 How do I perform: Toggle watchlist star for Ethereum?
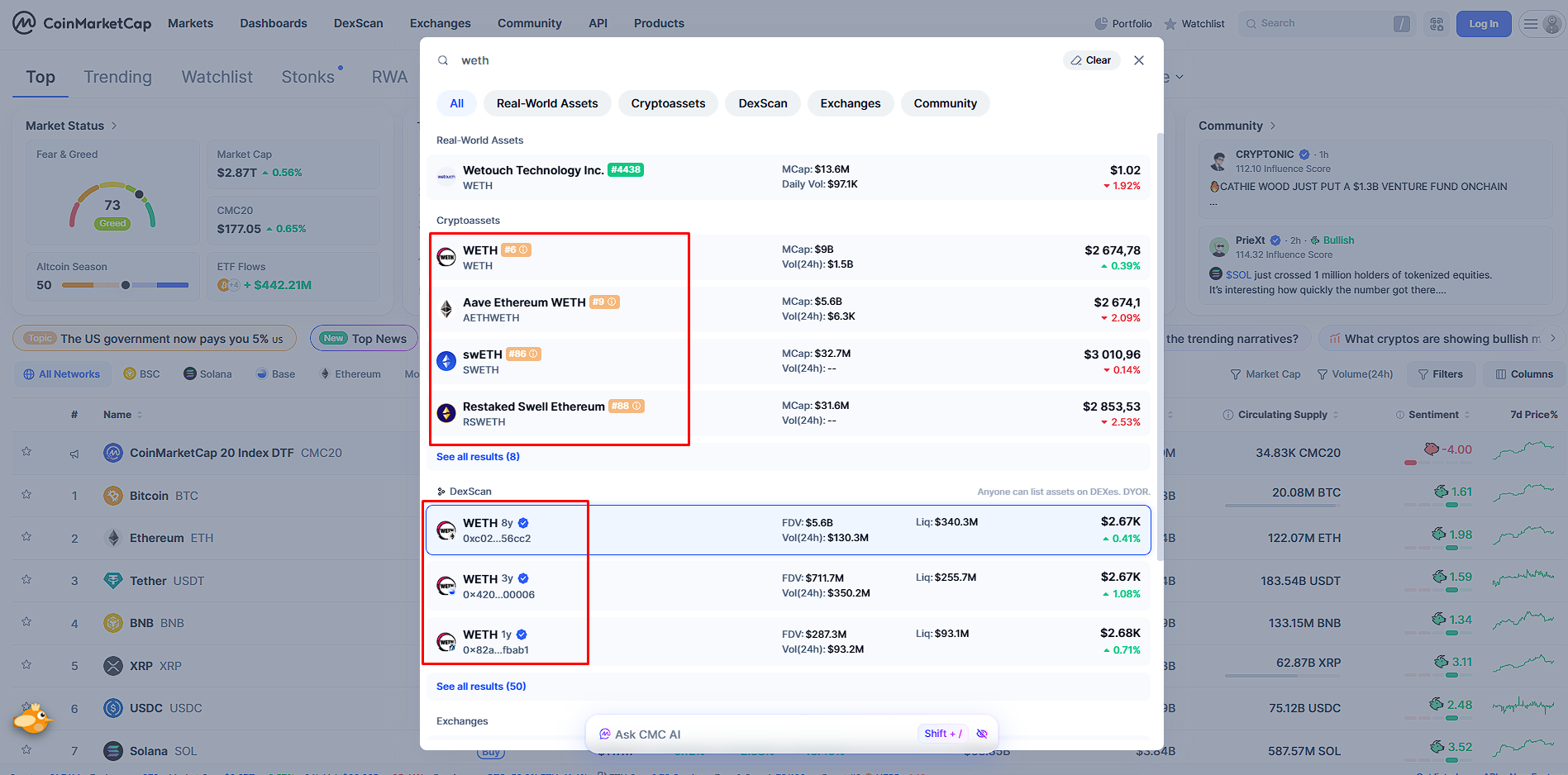click(26, 537)
